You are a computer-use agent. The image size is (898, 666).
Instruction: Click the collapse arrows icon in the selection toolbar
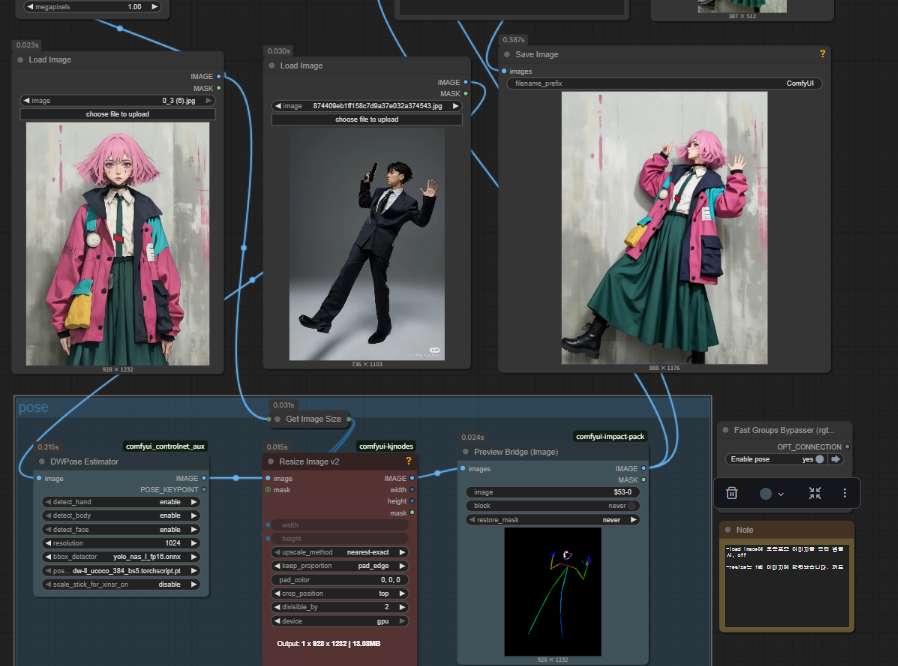point(815,493)
